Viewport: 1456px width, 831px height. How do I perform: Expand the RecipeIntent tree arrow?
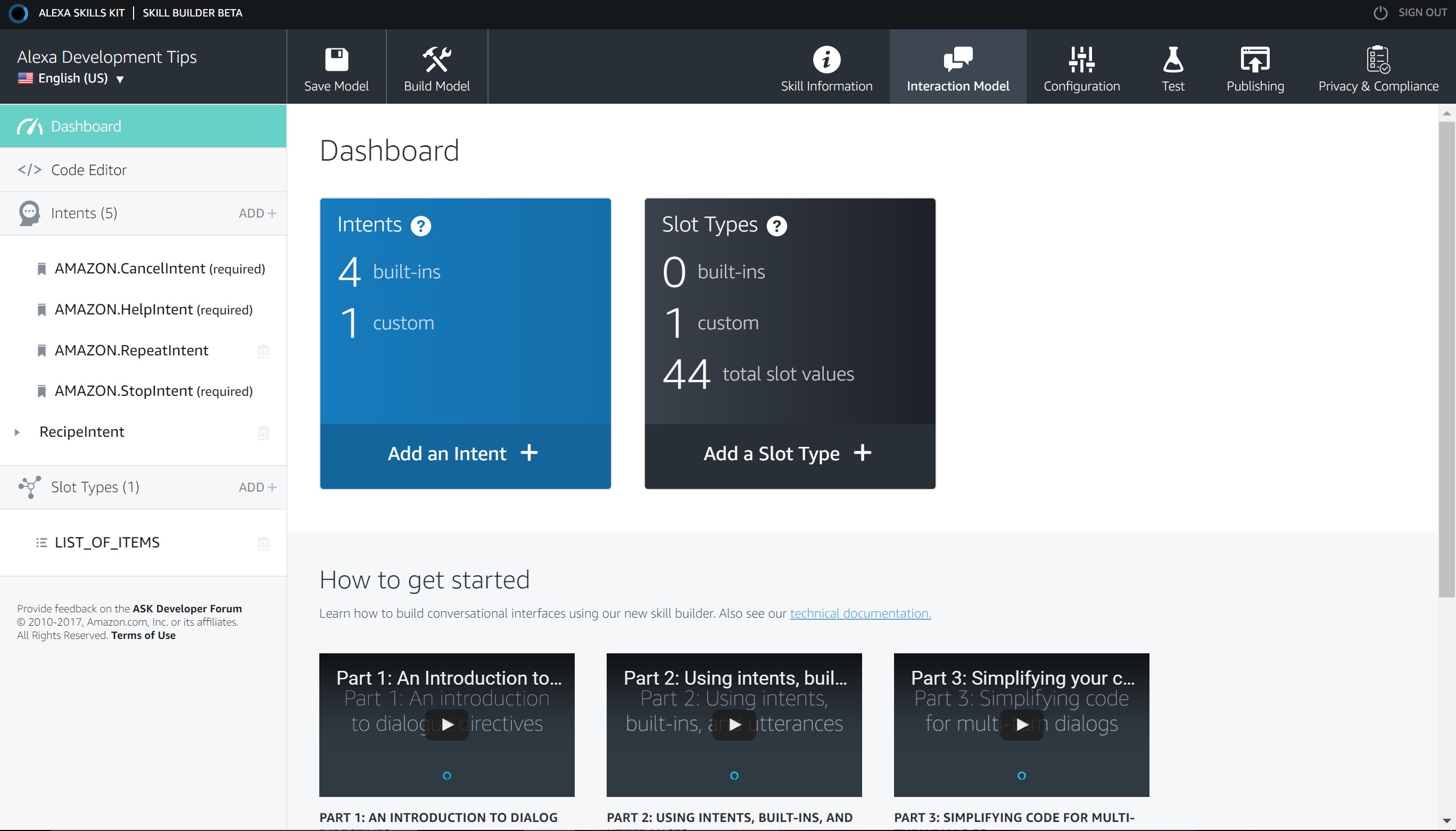click(17, 432)
